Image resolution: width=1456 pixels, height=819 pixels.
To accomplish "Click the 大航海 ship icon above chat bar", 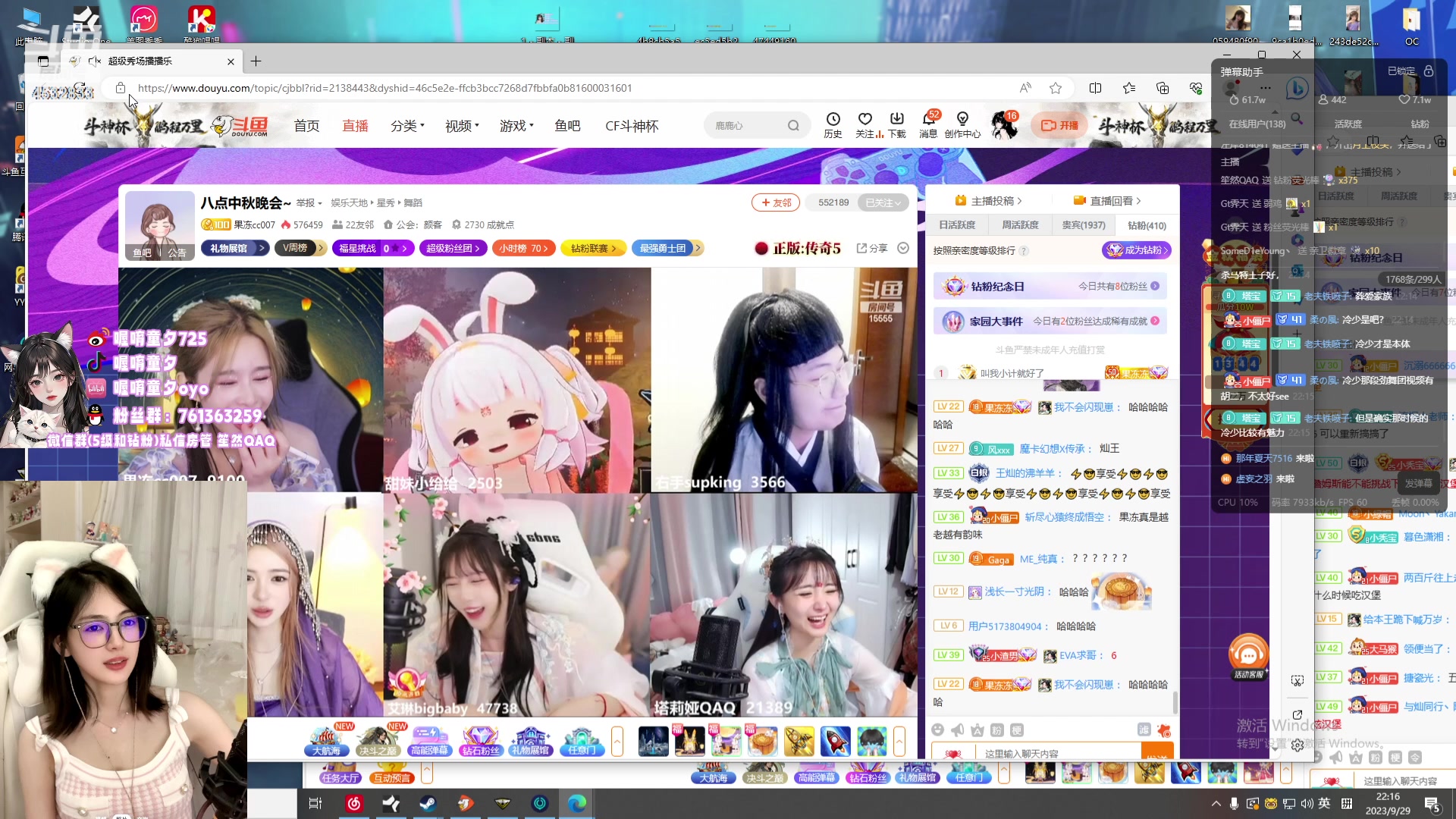I will pos(327,741).
